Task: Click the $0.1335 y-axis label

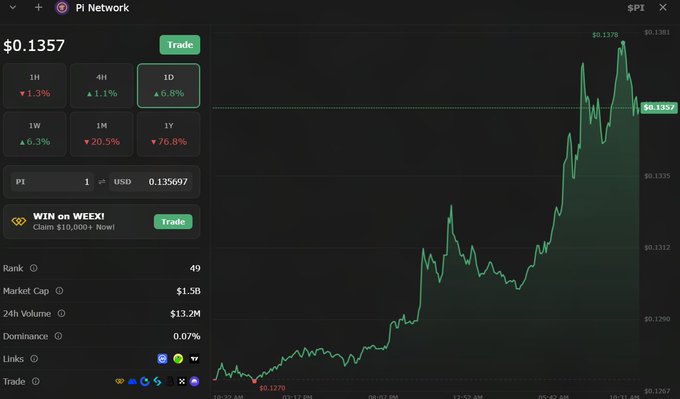Action: [657, 176]
